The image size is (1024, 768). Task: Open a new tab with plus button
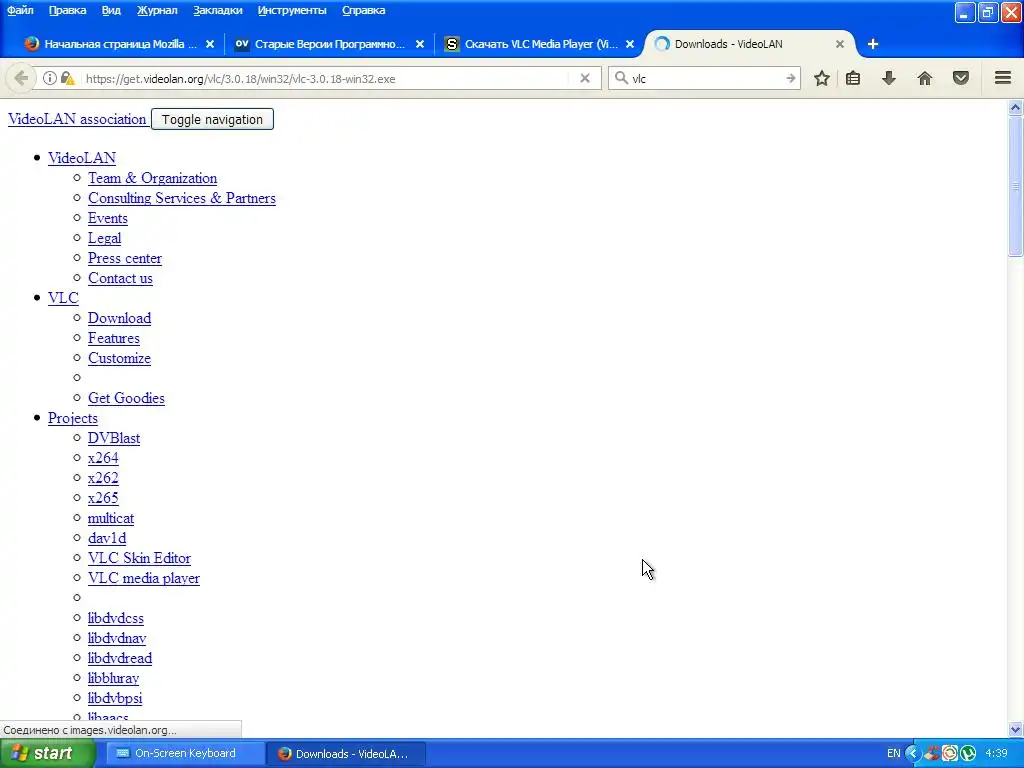coord(872,44)
